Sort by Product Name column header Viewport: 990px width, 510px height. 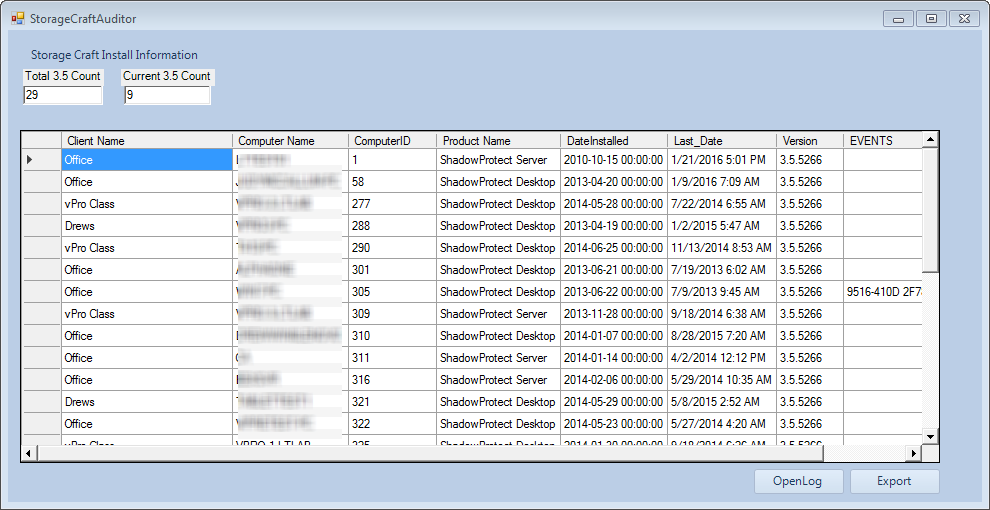(x=498, y=141)
